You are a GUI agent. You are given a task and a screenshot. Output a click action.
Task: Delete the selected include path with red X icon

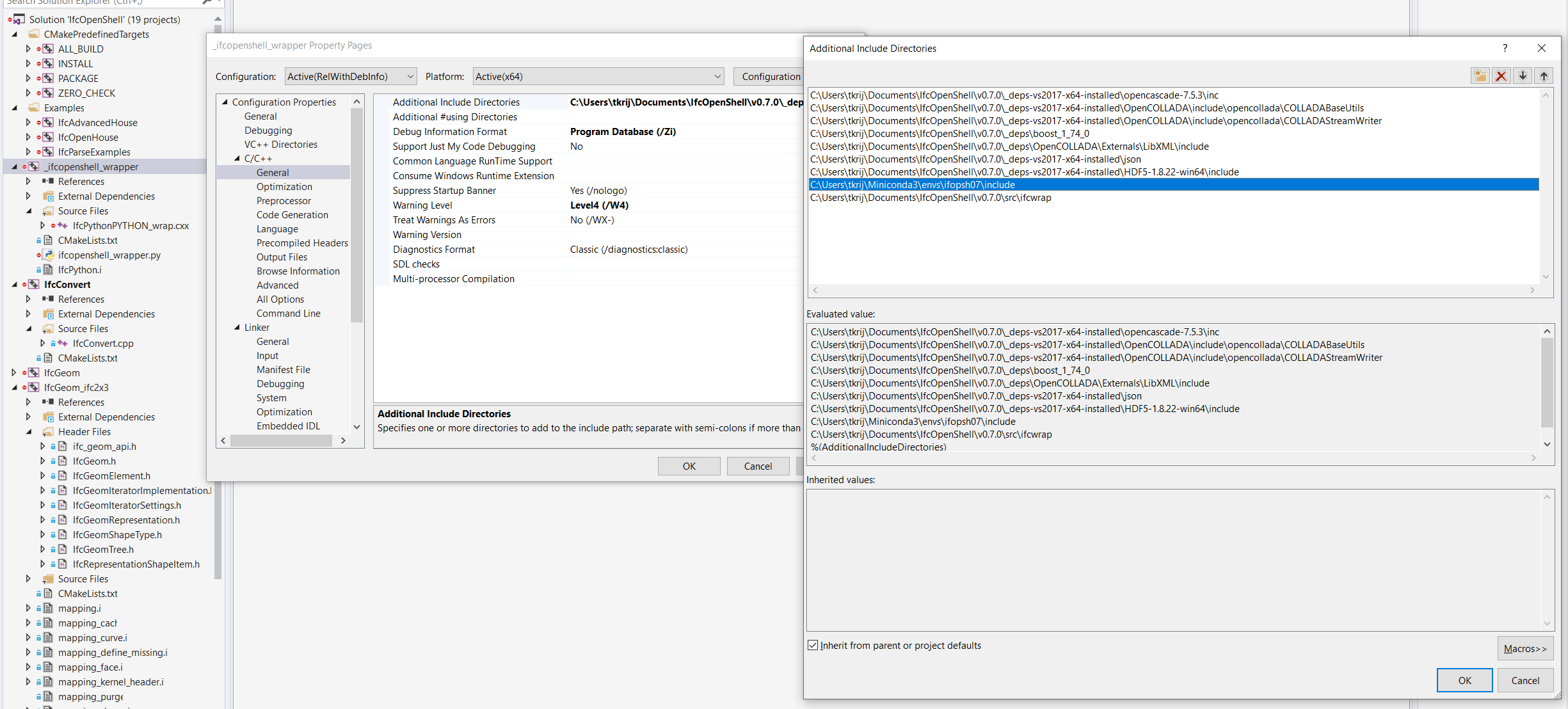[x=1501, y=76]
